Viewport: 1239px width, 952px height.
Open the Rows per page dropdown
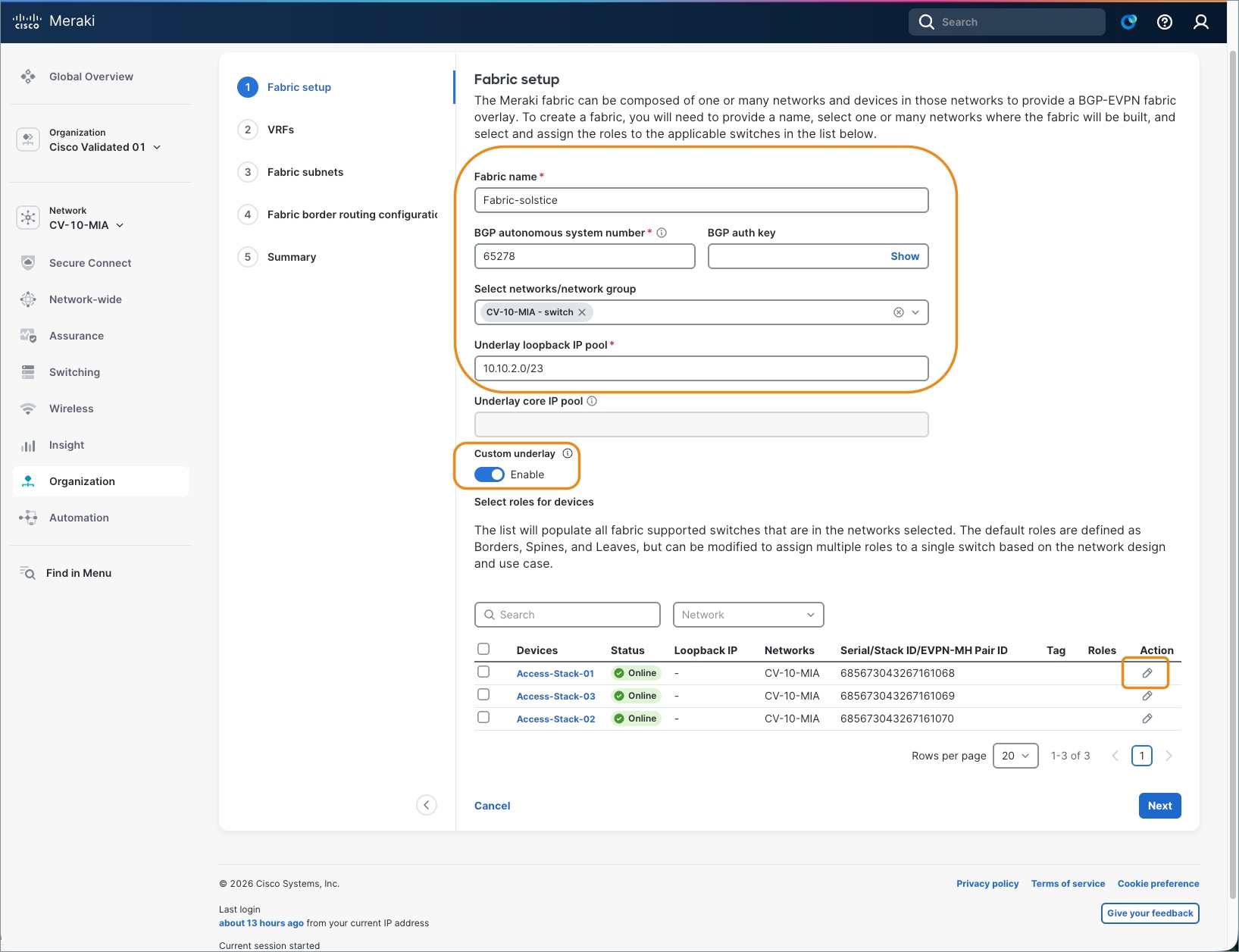[x=1015, y=756]
